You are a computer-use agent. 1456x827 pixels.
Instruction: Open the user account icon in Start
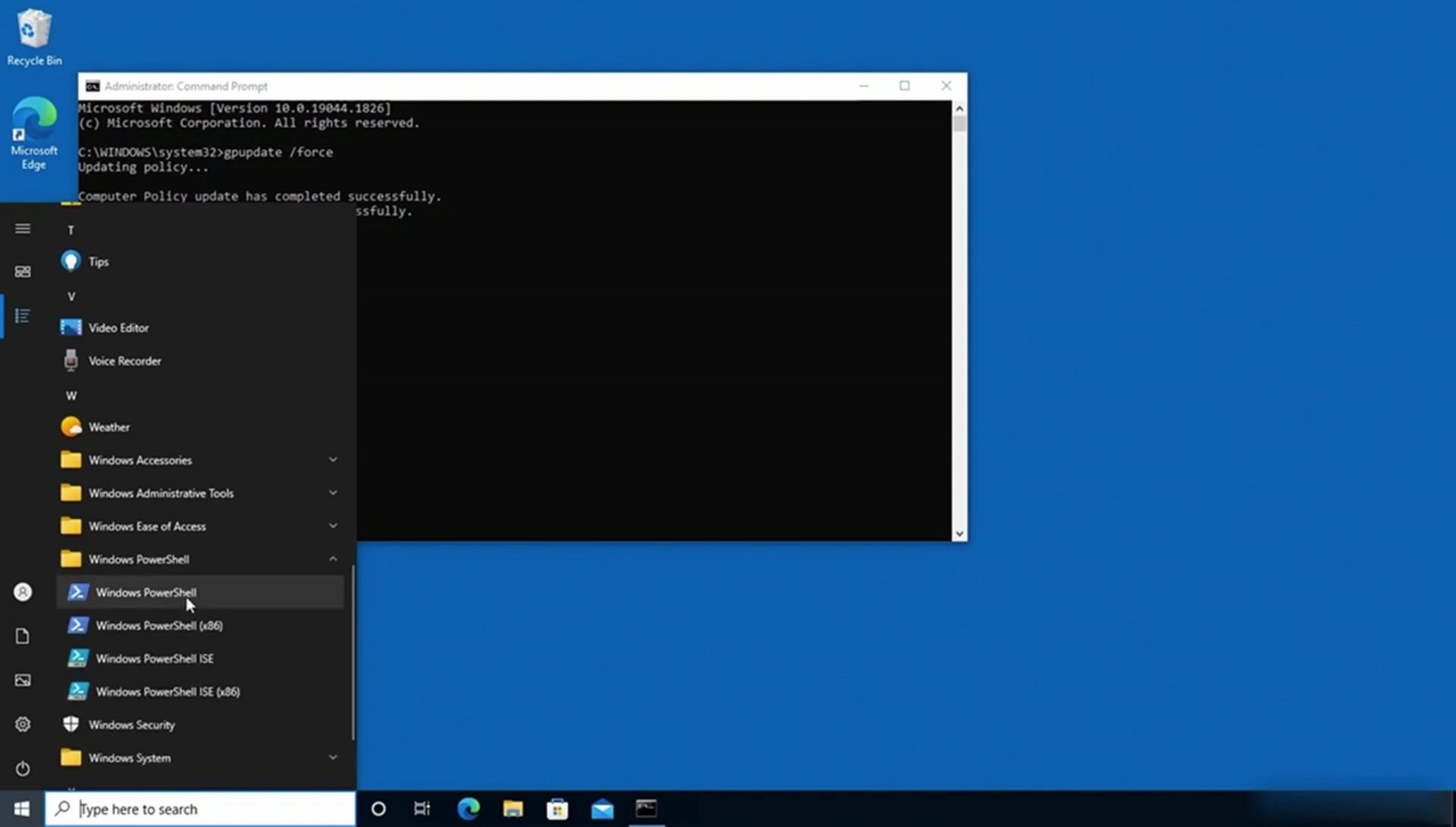tap(23, 592)
